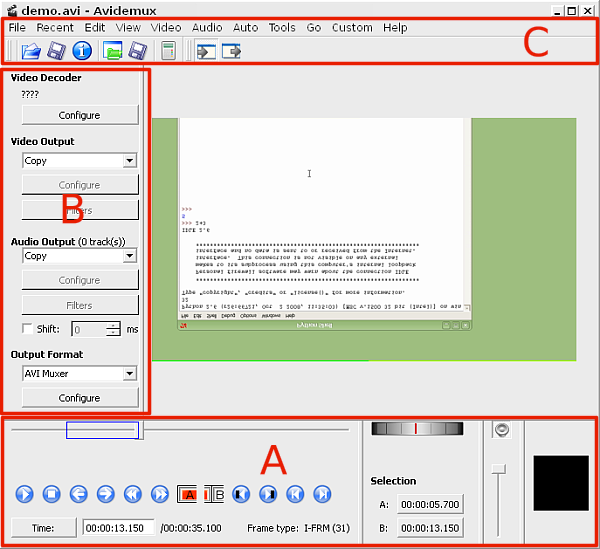Open the calculator tool in toolbar
Viewport: 600px width, 549px height.
[169, 51]
